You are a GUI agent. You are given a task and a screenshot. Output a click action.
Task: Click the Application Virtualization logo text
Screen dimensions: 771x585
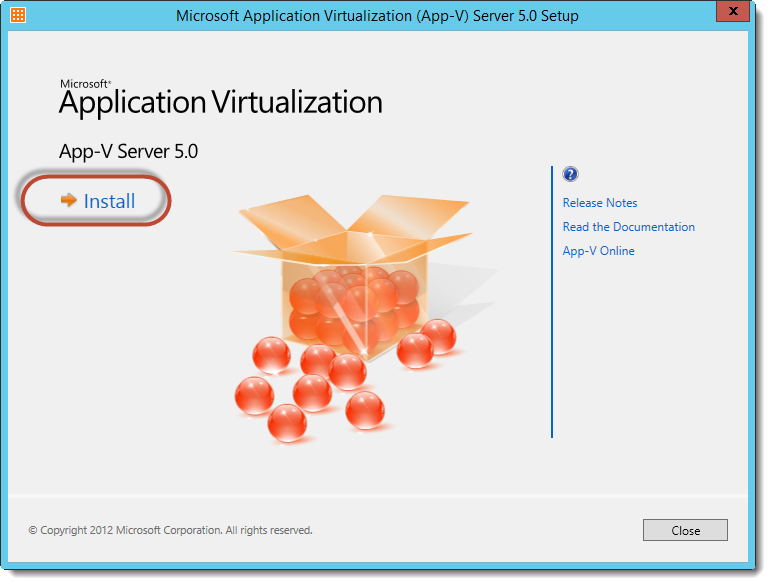220,99
